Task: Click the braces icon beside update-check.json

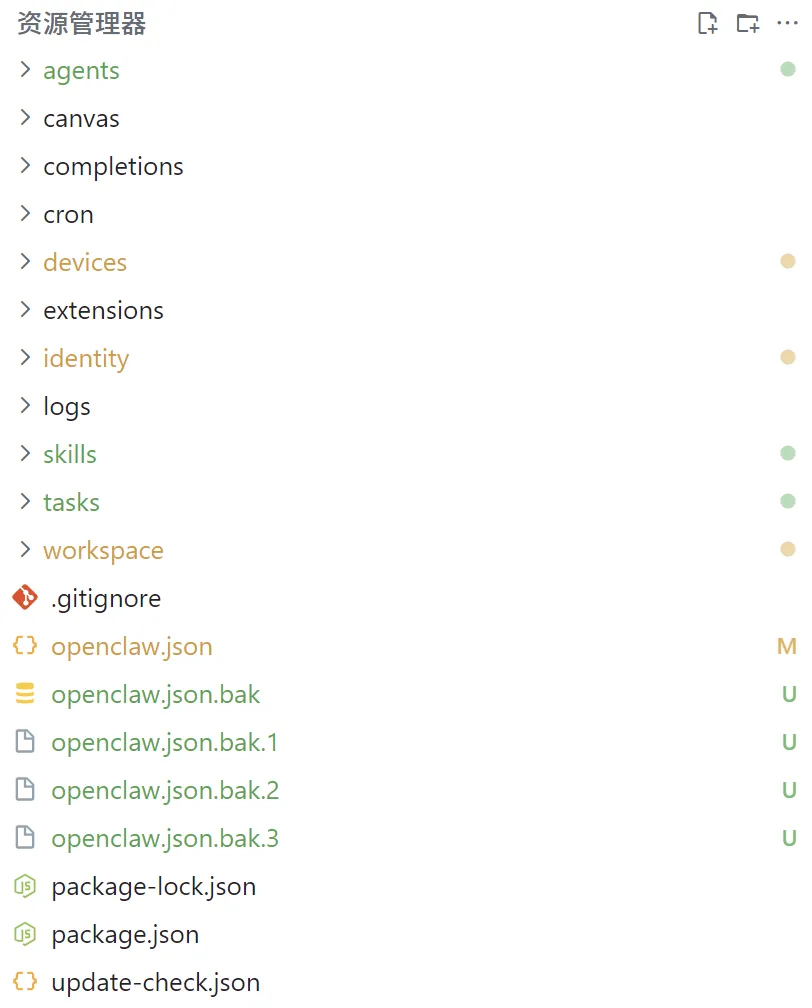Action: 25,982
